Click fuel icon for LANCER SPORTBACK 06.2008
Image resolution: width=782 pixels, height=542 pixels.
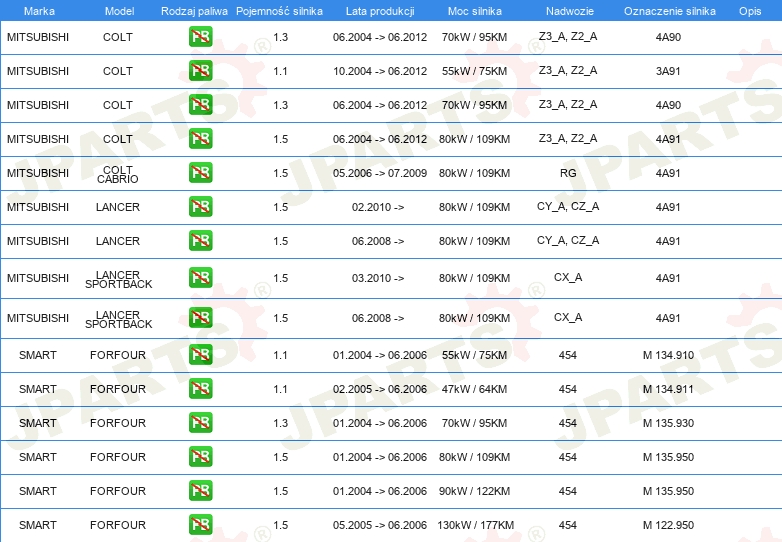tap(200, 318)
